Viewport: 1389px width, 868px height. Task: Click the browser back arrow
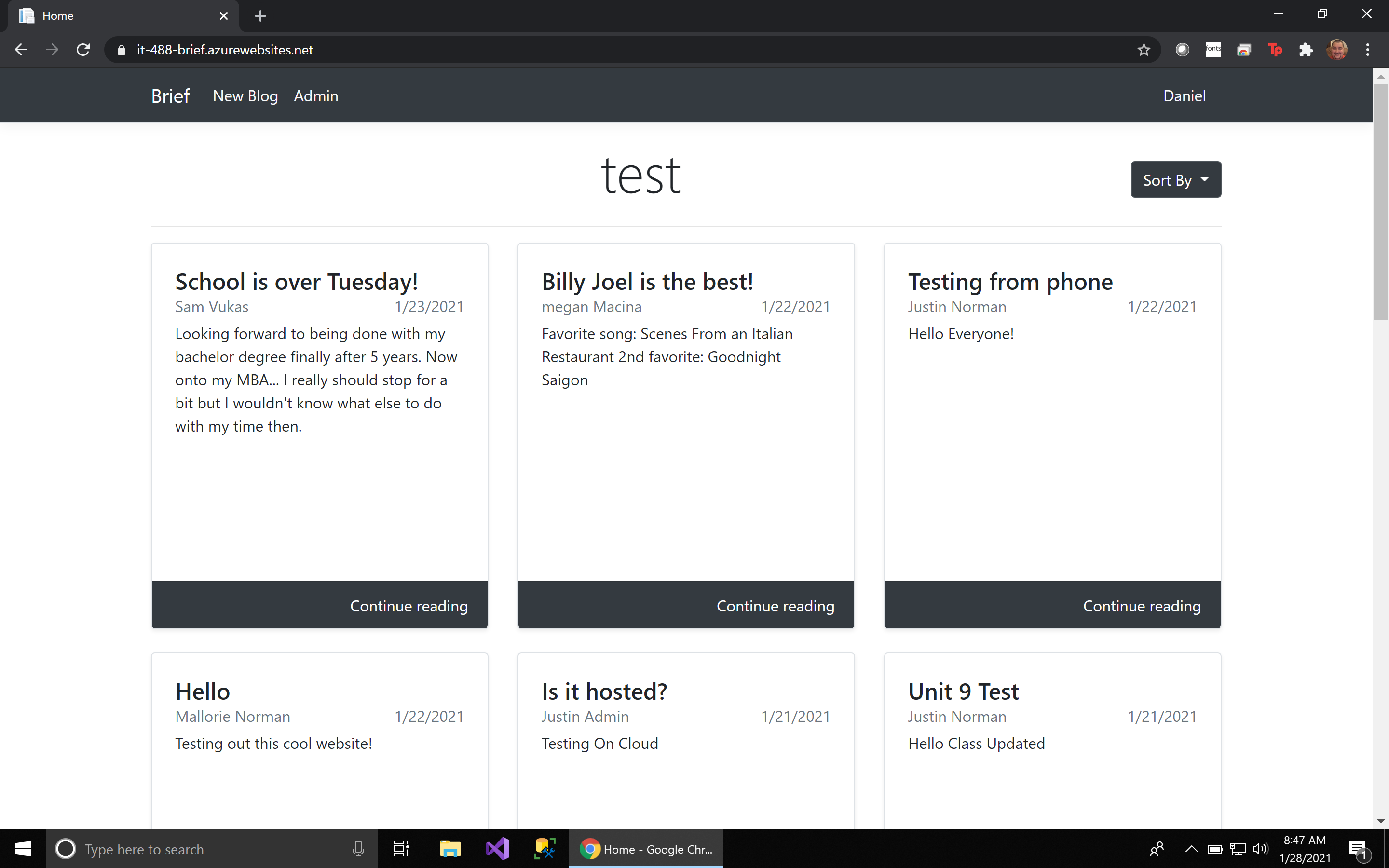point(21,50)
